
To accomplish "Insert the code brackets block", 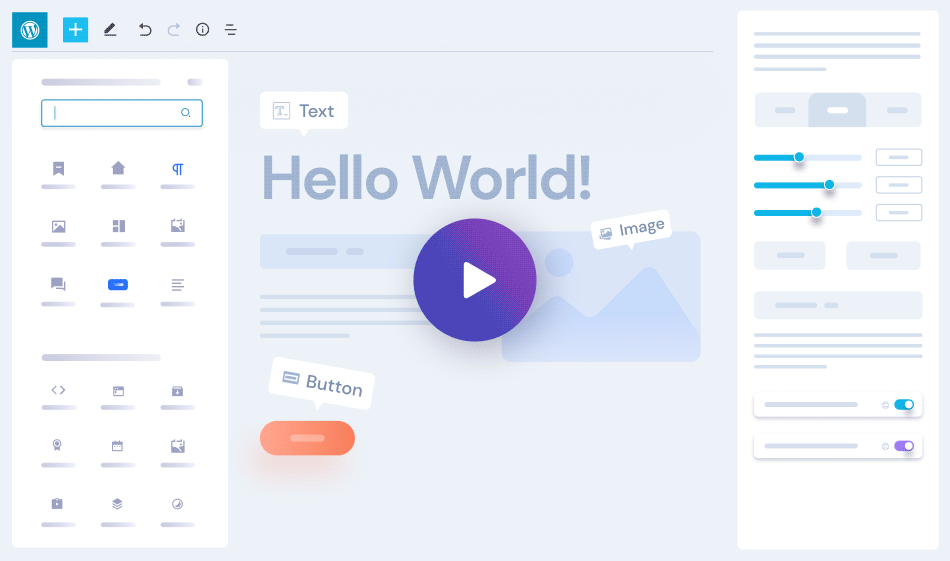I will click(x=58, y=390).
